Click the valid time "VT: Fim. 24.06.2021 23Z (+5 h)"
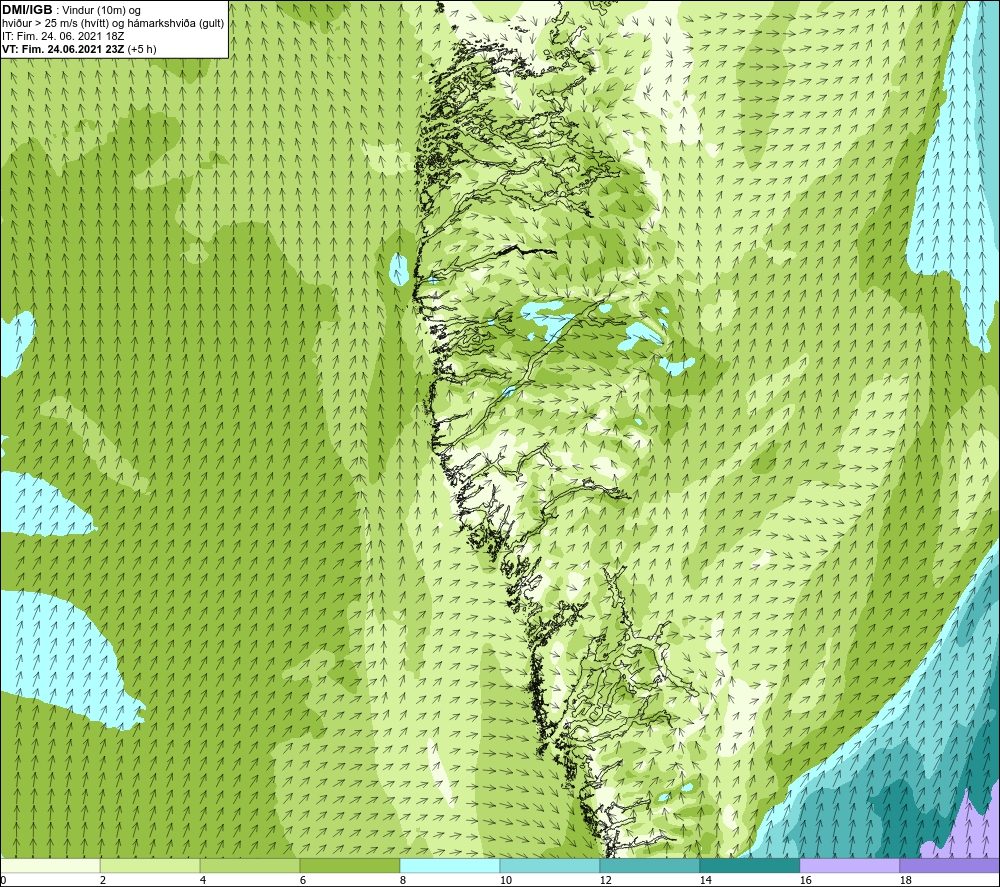 tap(79, 49)
